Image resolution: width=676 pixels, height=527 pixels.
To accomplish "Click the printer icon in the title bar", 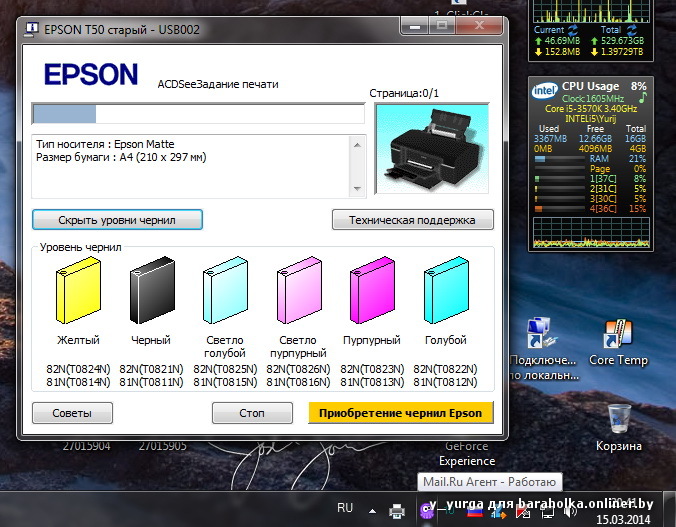I will [31, 29].
